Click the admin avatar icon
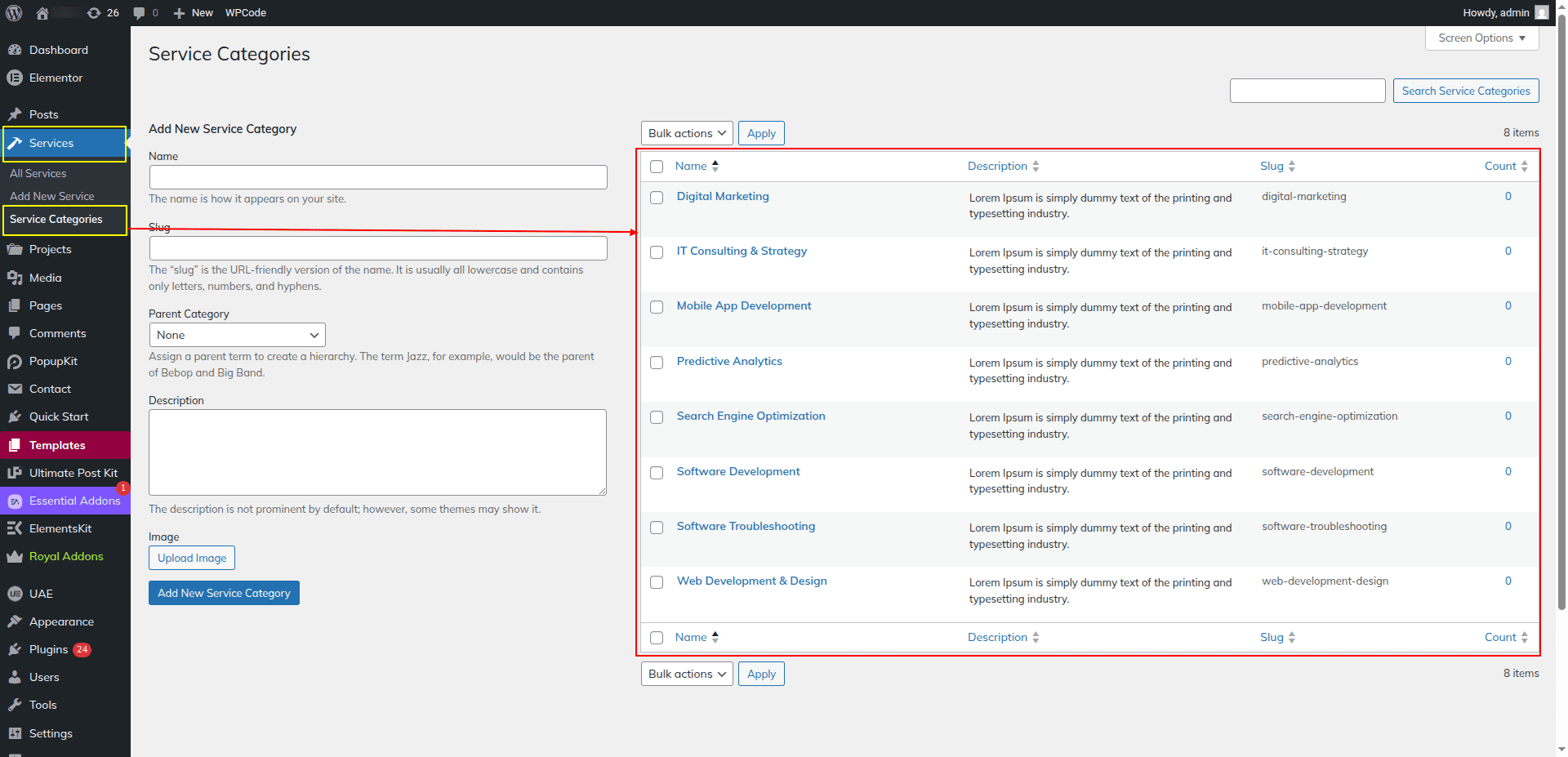Viewport: 1568px width, 757px height. click(x=1542, y=12)
